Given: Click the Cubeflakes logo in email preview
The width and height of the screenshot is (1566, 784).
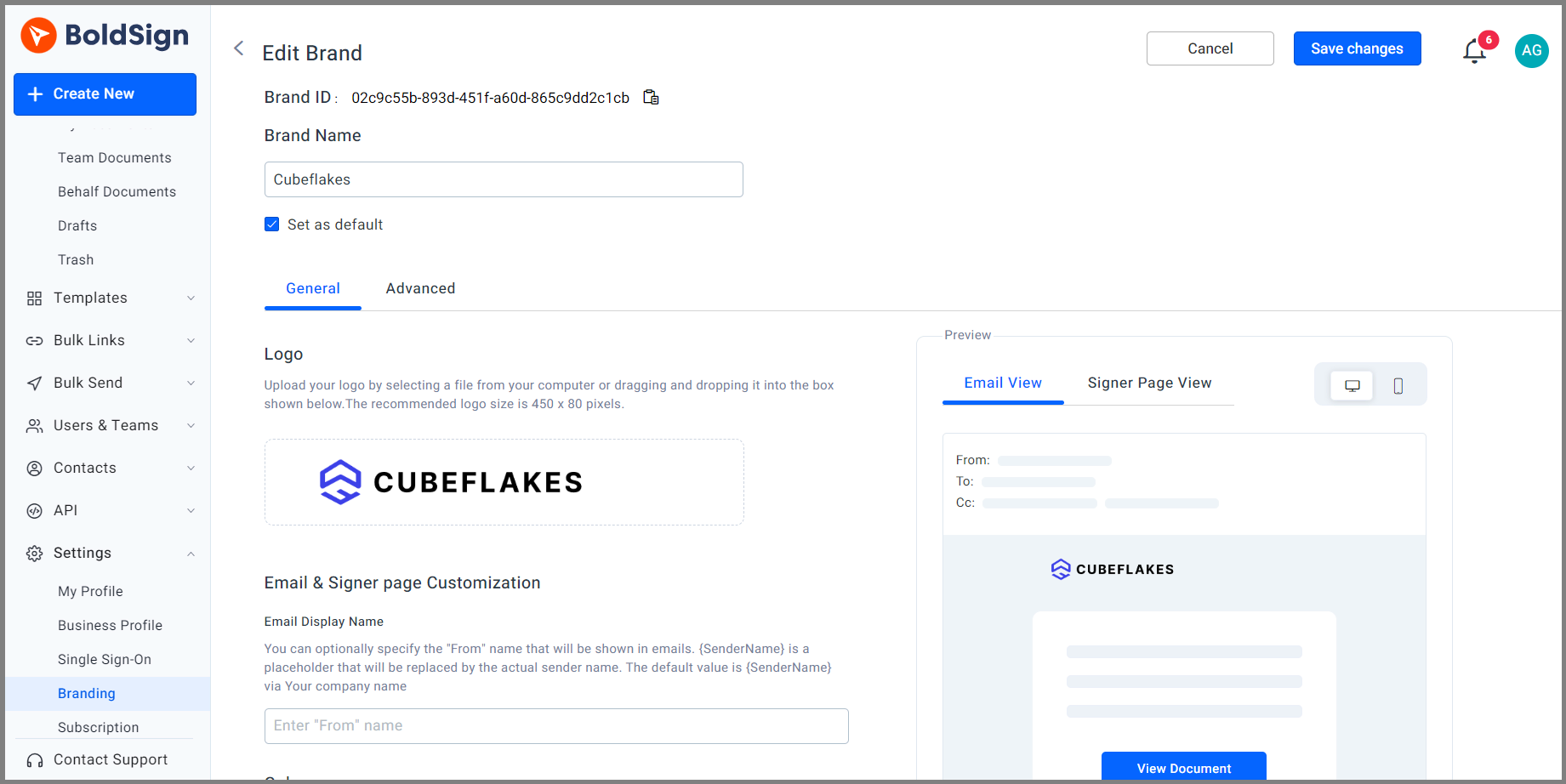Looking at the screenshot, I should [1112, 569].
